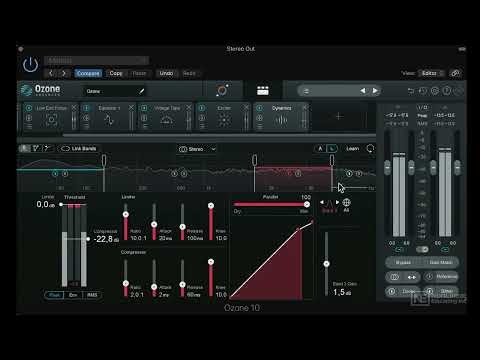
Task: Click the Limiter Ratio slider handle
Action: tap(126, 214)
